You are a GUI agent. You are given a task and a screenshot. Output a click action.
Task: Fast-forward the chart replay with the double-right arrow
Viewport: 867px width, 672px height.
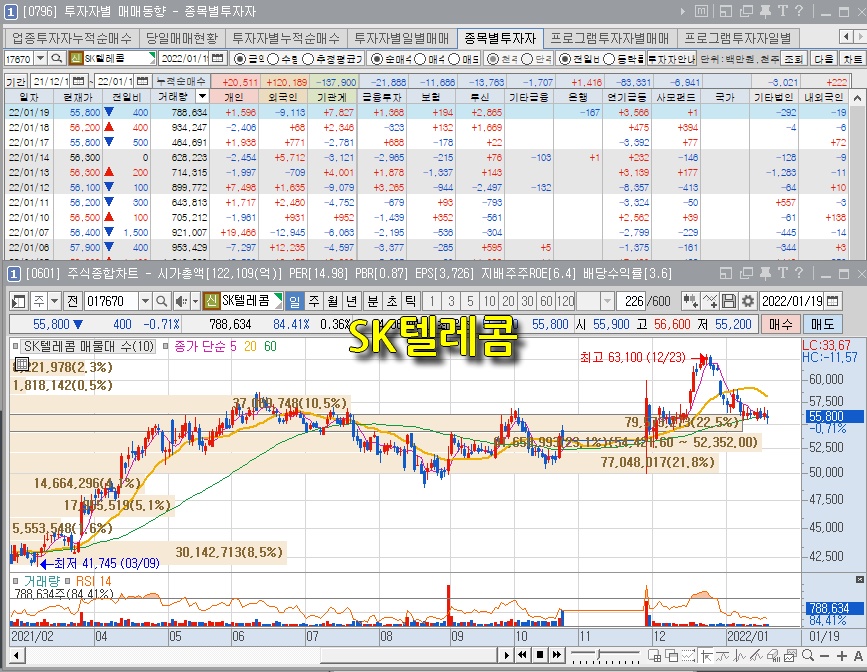(557, 655)
